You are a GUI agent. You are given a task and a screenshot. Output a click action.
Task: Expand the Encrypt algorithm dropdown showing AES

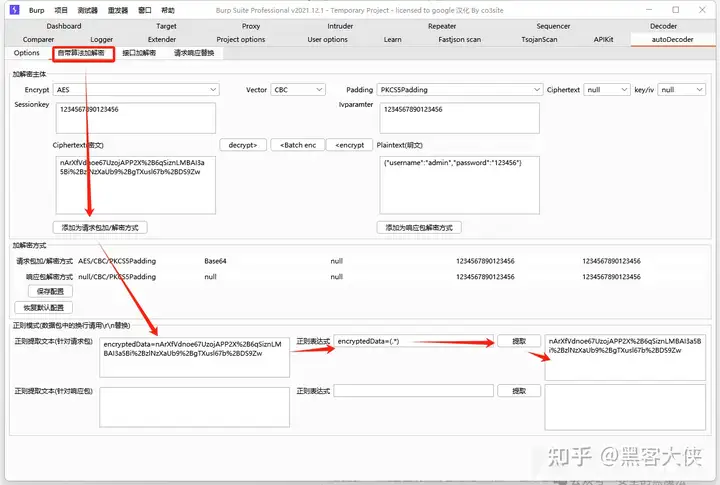coord(136,90)
